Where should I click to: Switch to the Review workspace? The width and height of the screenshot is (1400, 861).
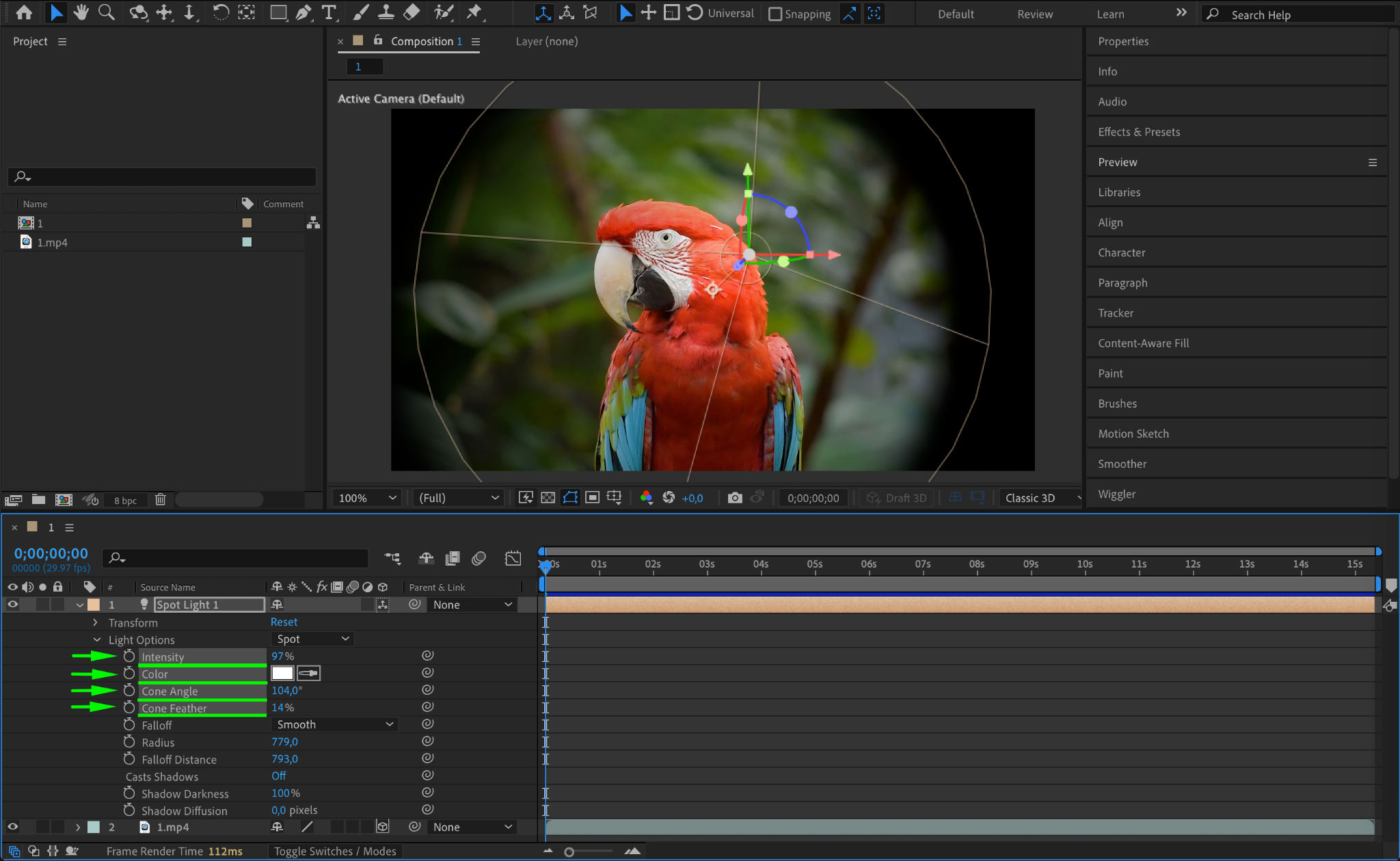click(1034, 14)
